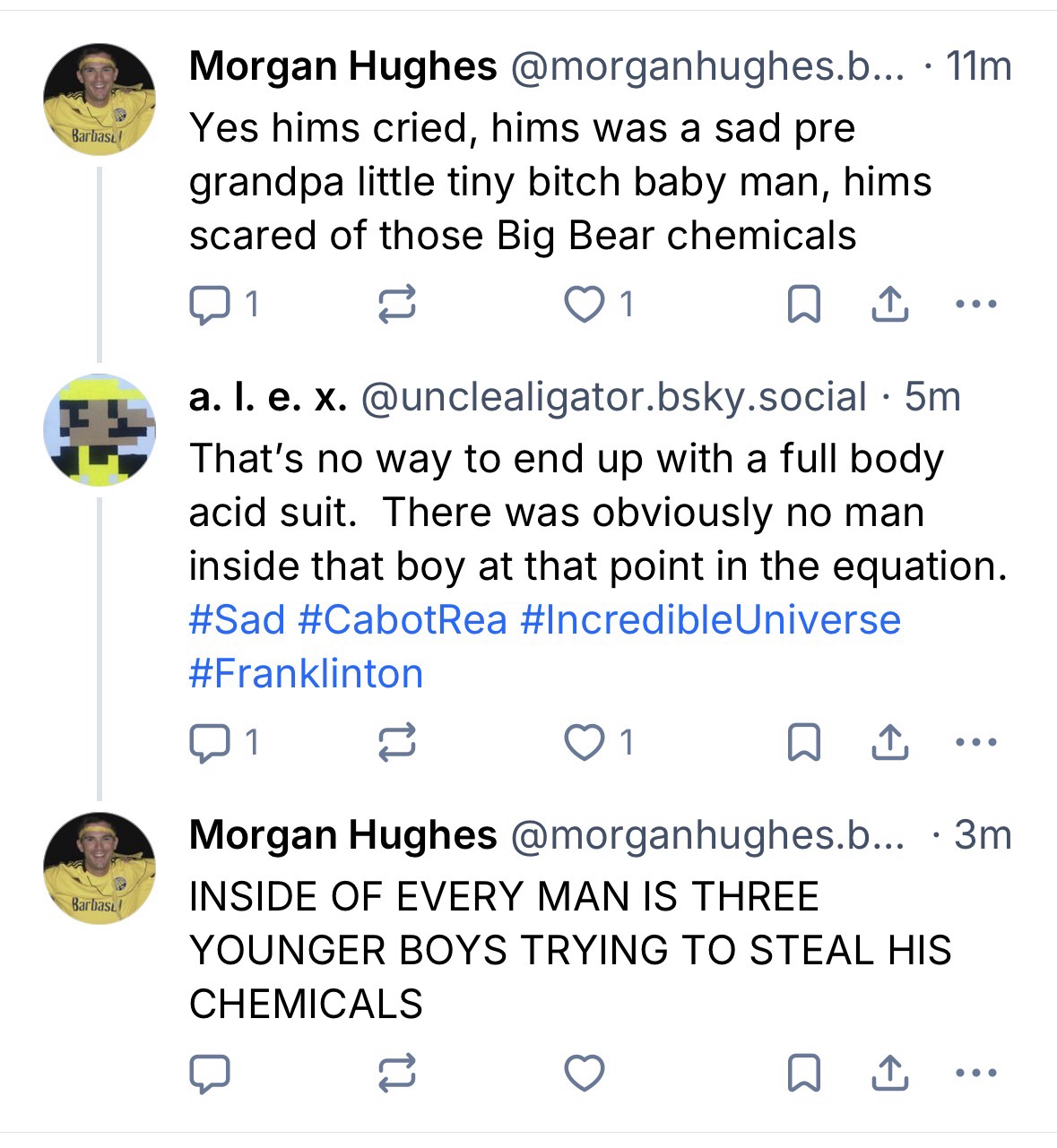Repost the 'Yes hims cried' post
The height and width of the screenshot is (1148, 1057).
coord(396,305)
